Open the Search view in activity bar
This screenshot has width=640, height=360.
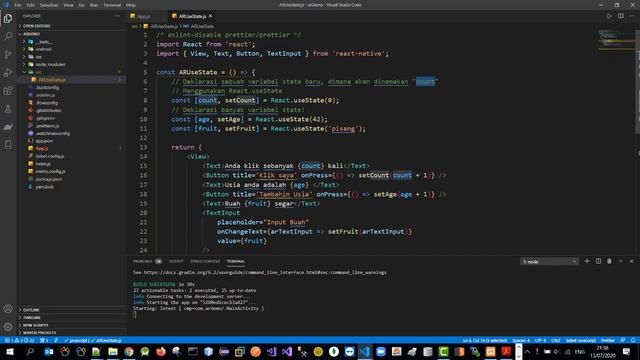(x=8, y=36)
